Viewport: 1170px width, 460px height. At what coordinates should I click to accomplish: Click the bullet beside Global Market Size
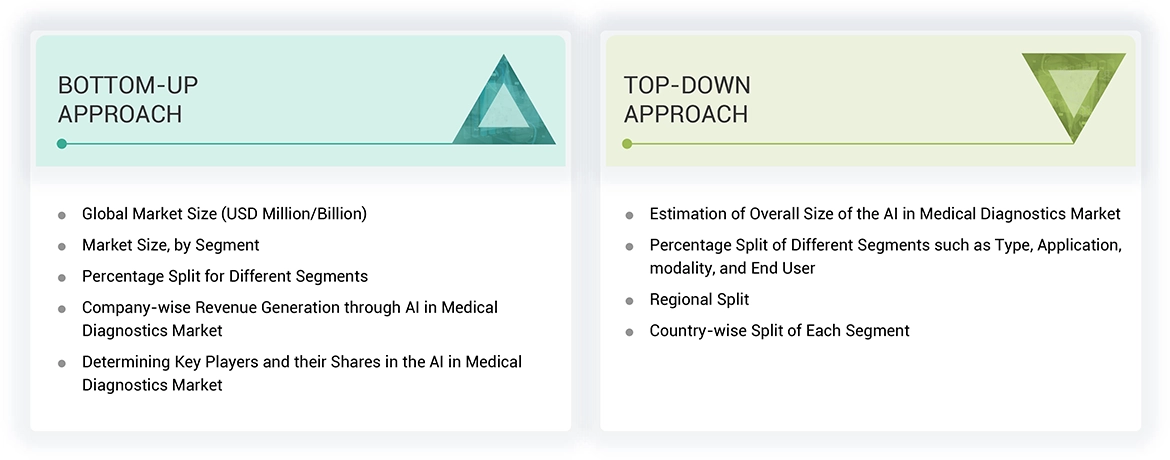coord(62,215)
